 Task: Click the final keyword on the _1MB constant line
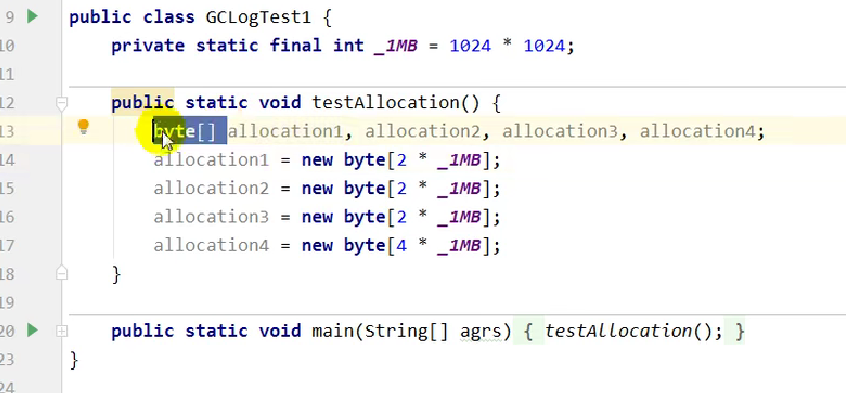(x=295, y=46)
